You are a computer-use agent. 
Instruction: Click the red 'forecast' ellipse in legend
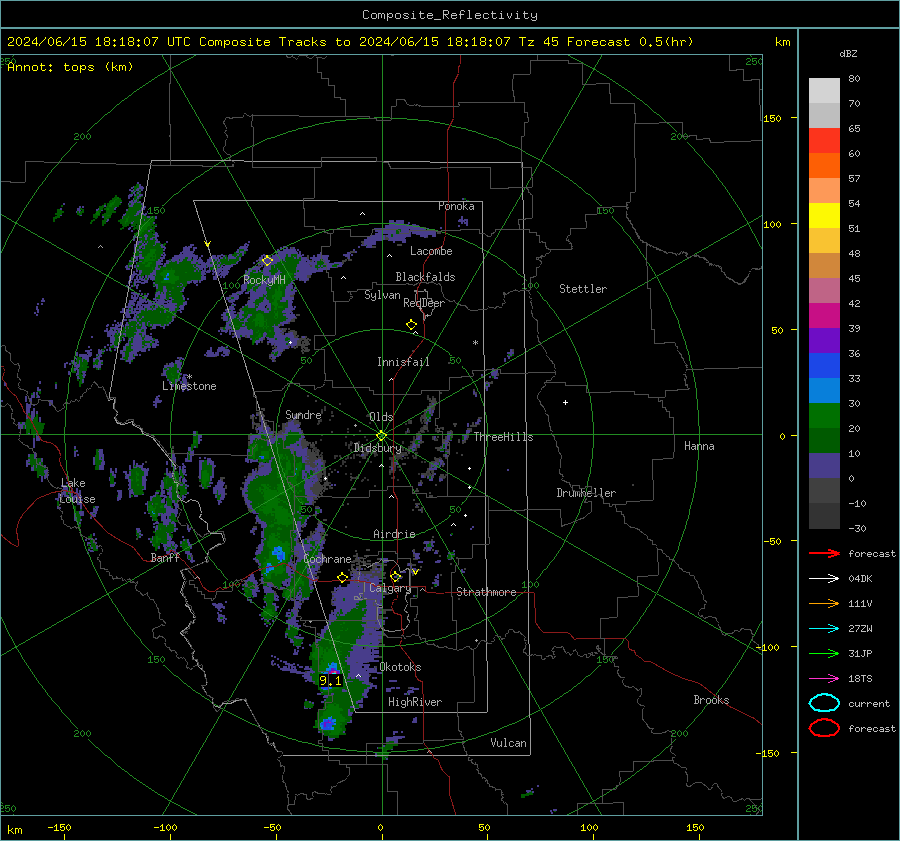click(824, 728)
